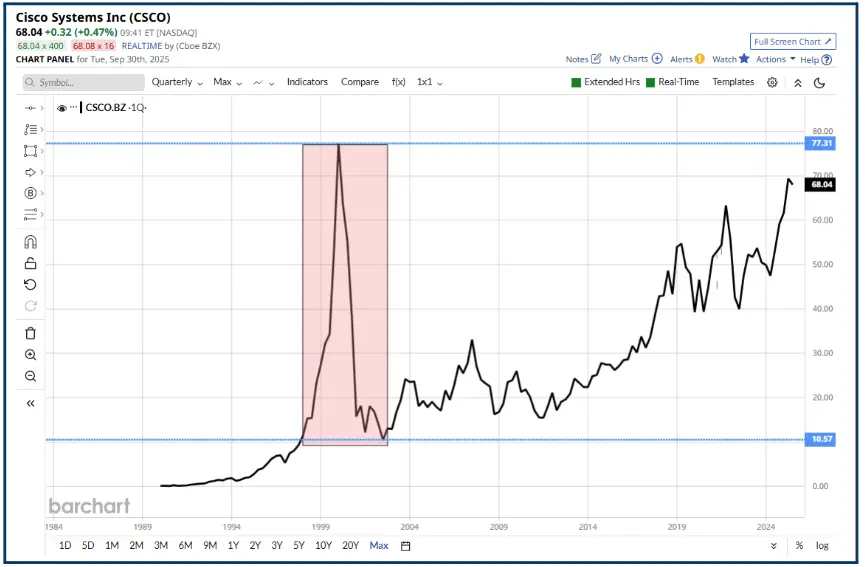
Task: Click the Full Screen Chart button
Action: [791, 42]
